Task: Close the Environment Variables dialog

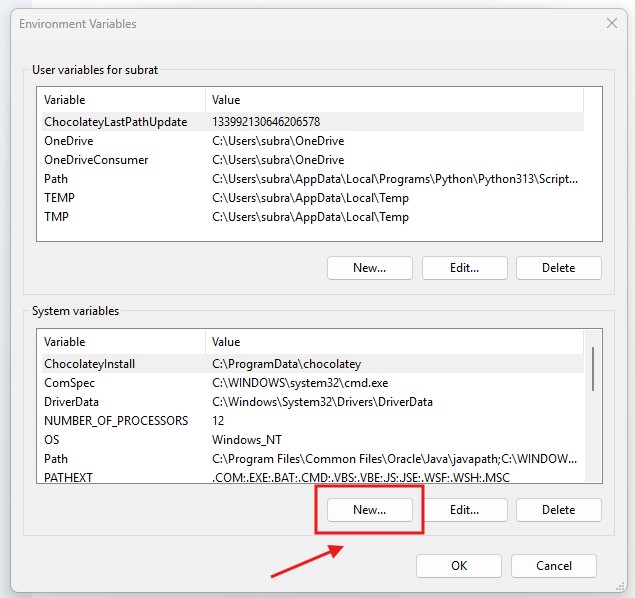Action: [611, 23]
